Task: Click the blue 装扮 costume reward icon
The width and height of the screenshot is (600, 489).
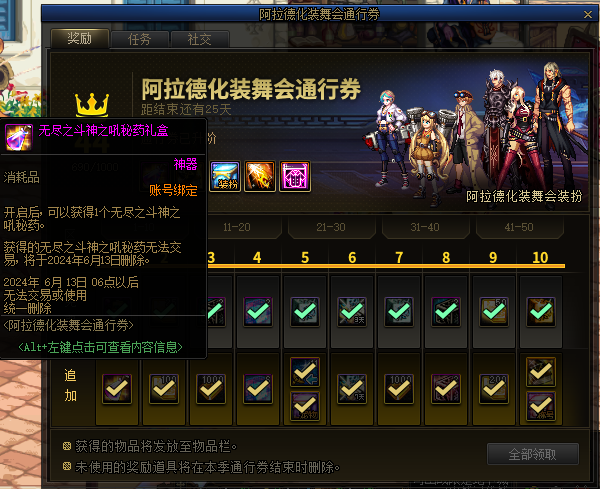Action: pyautogui.click(x=225, y=176)
